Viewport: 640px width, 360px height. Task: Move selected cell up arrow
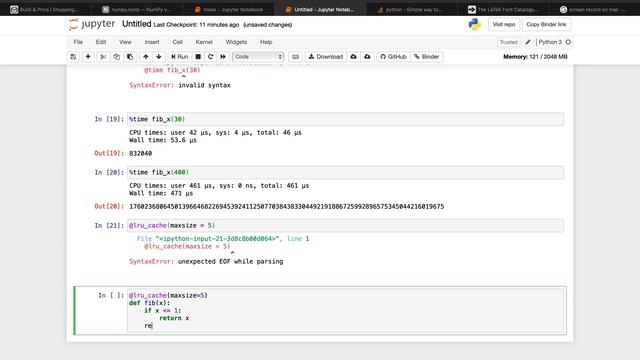pos(146,57)
